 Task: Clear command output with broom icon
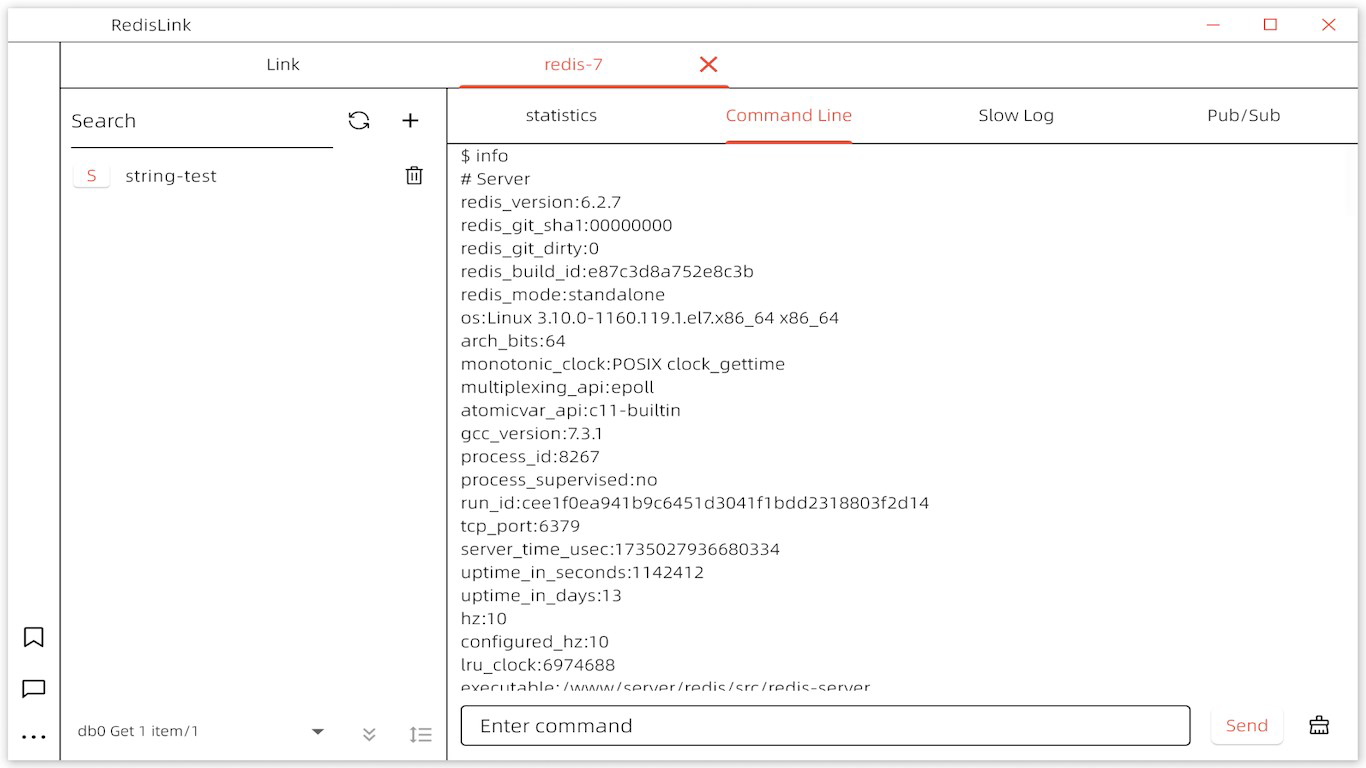click(x=1319, y=725)
